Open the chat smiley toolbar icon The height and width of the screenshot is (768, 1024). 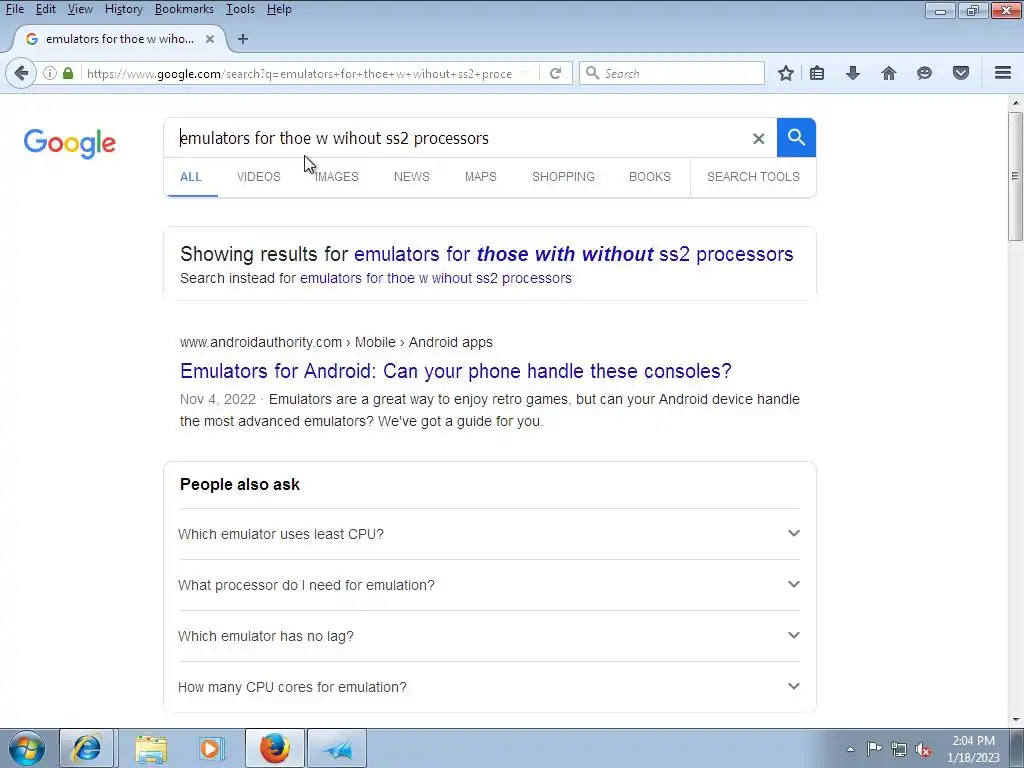(924, 73)
